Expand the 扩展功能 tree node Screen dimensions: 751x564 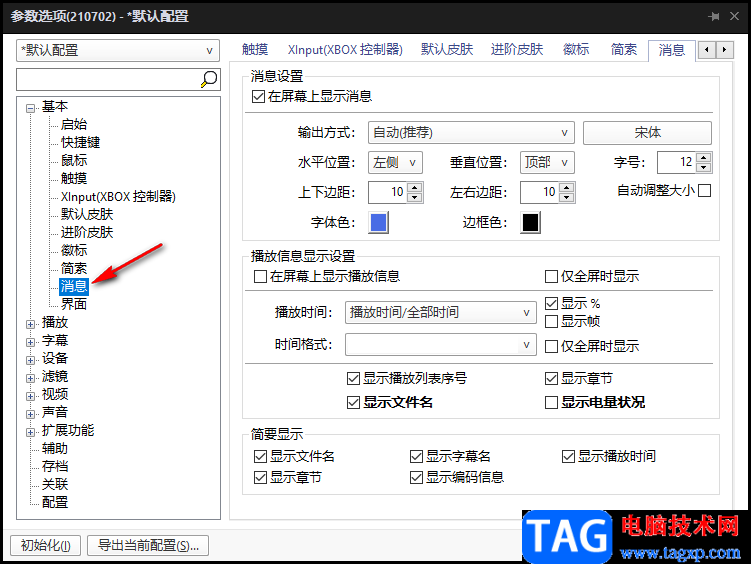(x=31, y=432)
